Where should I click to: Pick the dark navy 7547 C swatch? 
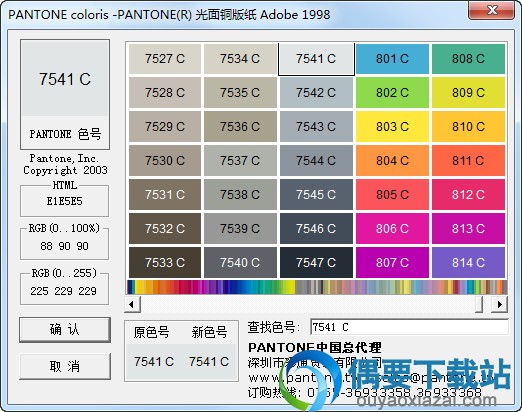point(316,263)
